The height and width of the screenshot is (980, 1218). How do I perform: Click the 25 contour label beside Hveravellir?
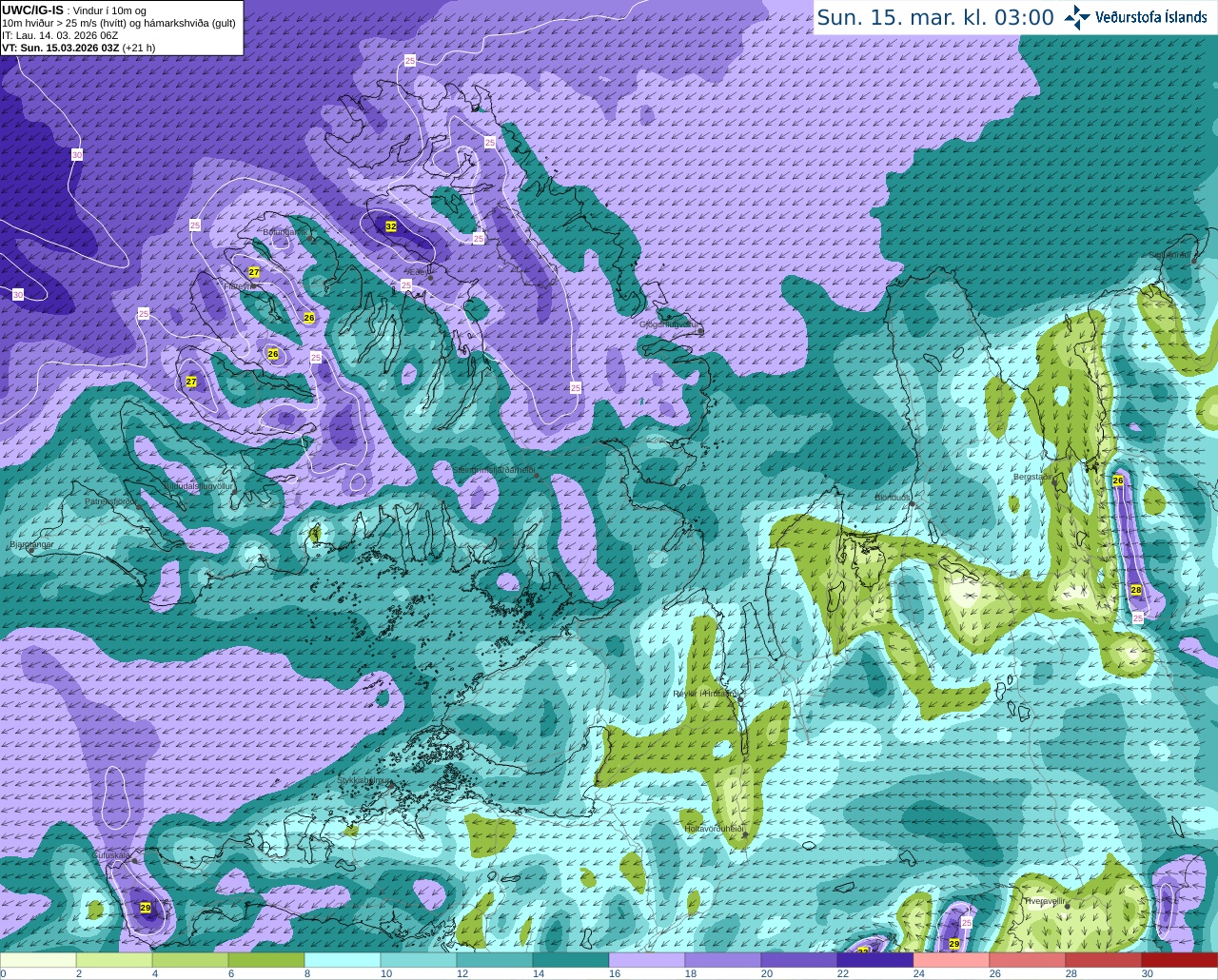pyautogui.click(x=967, y=923)
